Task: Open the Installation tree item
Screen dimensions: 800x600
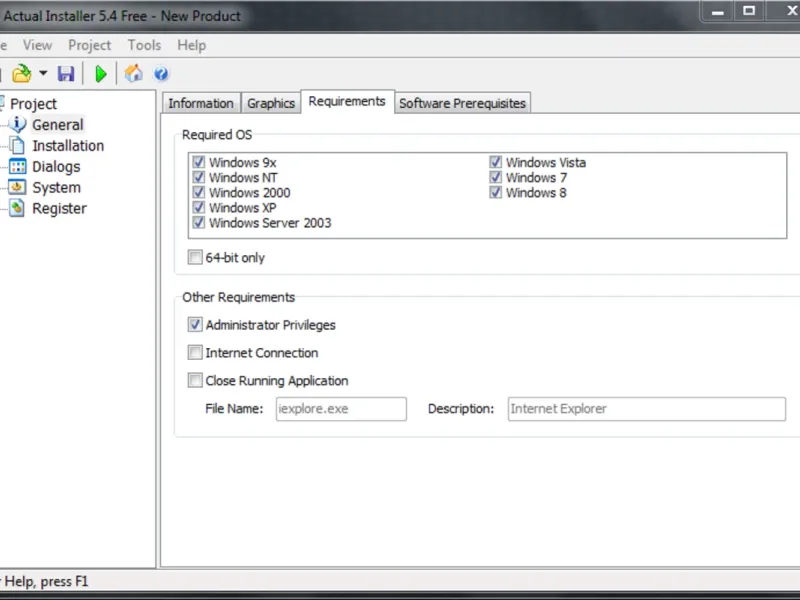Action: pos(68,145)
